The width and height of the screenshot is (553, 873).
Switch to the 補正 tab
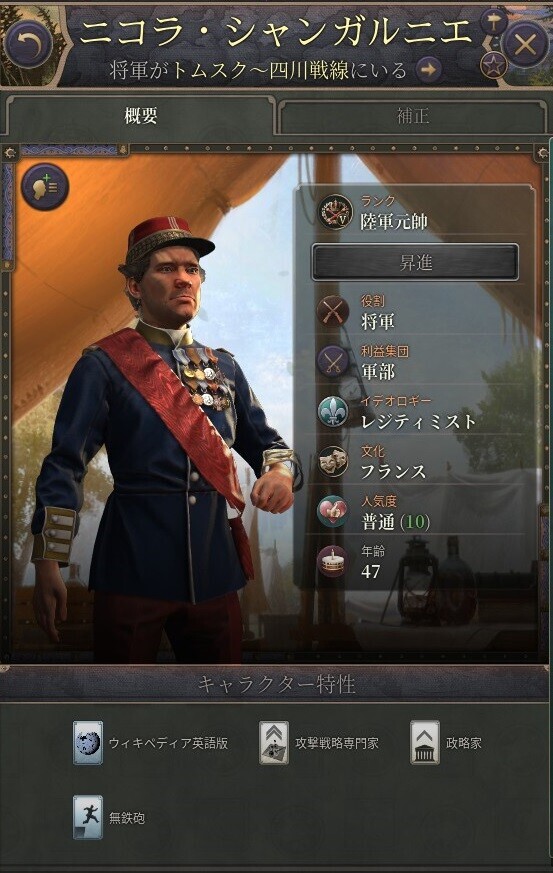point(413,116)
